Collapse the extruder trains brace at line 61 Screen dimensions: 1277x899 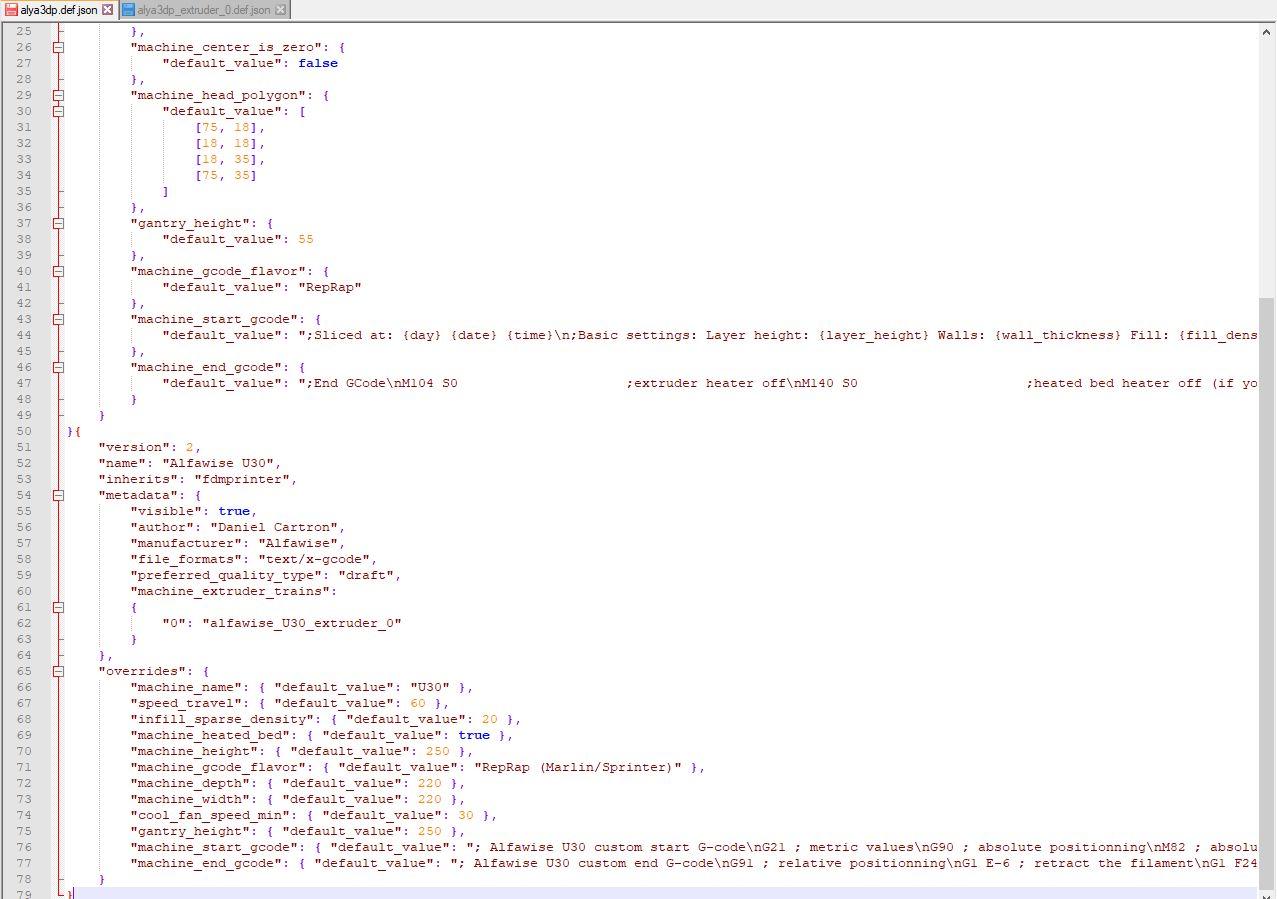click(58, 607)
